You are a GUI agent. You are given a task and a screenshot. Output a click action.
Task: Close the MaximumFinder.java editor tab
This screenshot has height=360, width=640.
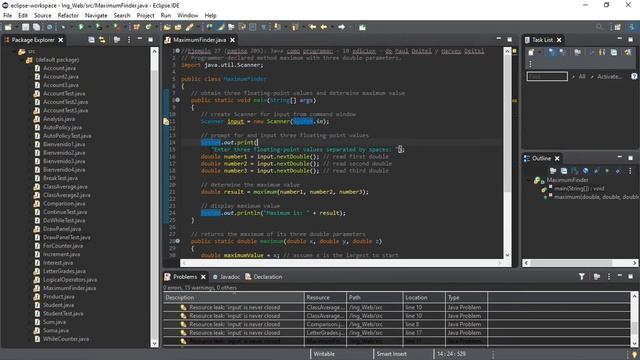click(232, 40)
